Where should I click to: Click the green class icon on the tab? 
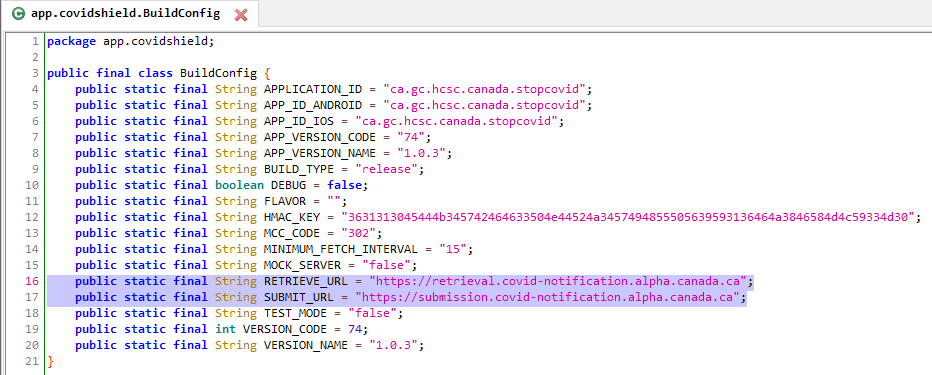point(19,14)
